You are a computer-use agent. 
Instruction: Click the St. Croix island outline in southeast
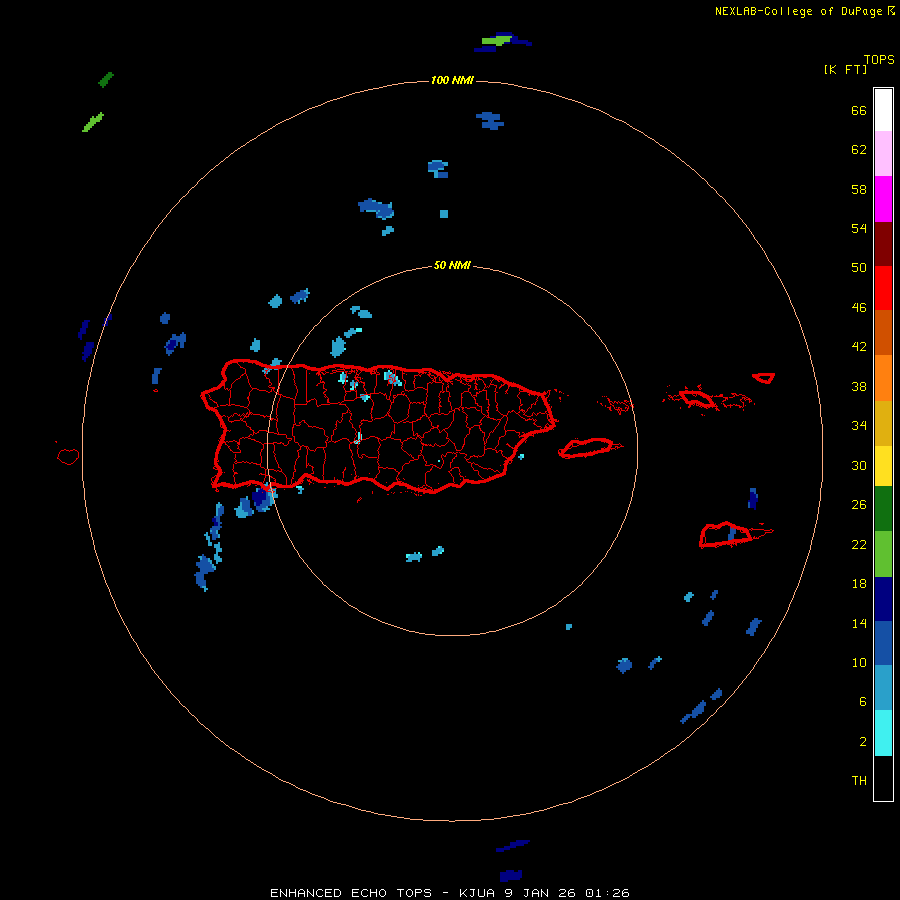coord(726,535)
